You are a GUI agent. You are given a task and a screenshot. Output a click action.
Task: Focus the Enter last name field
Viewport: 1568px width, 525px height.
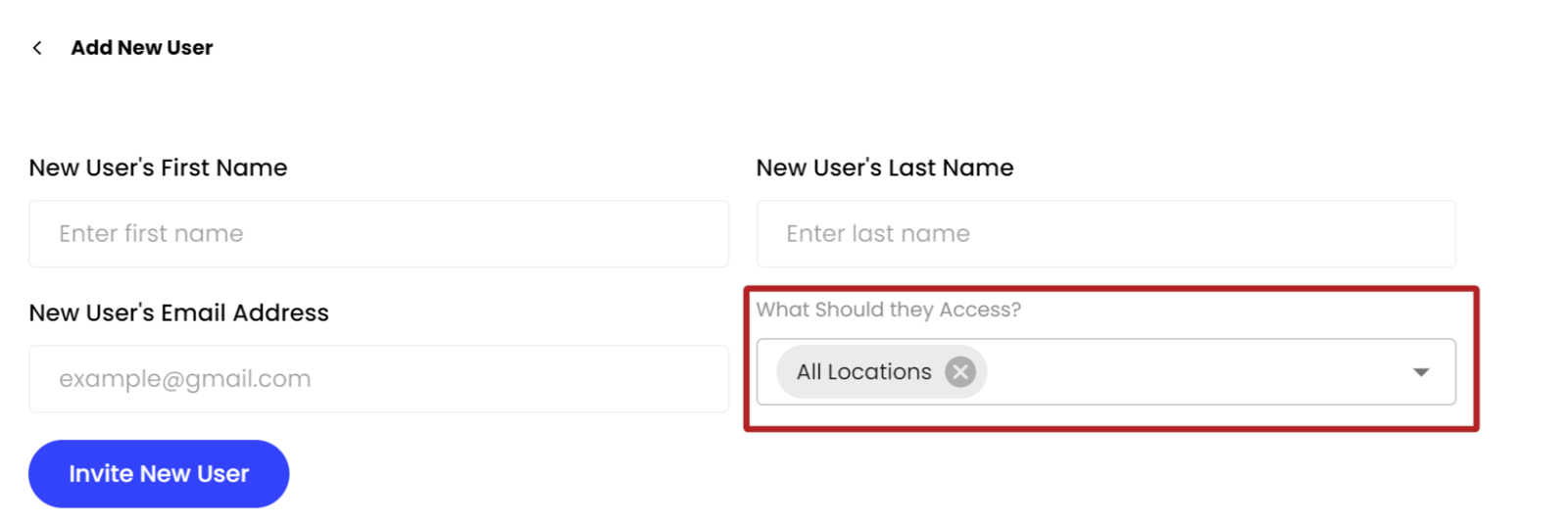click(1105, 234)
